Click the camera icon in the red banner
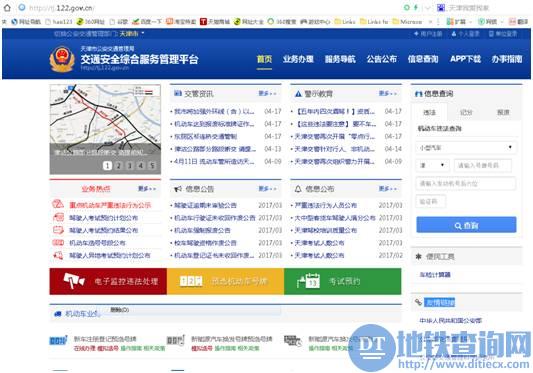Viewport: 533px width, 373px height. [x=74, y=281]
